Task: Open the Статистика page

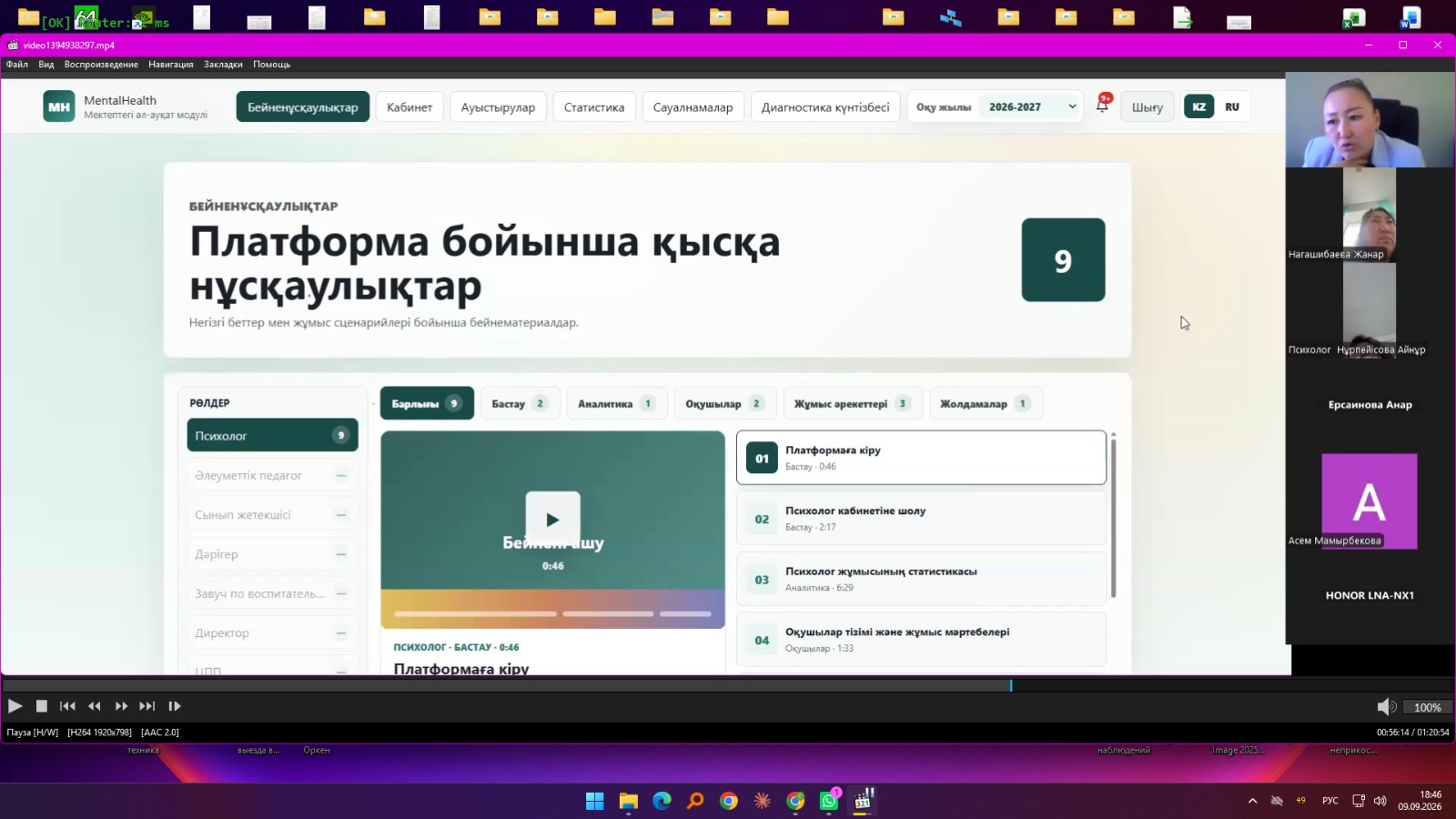Action: 594,106
